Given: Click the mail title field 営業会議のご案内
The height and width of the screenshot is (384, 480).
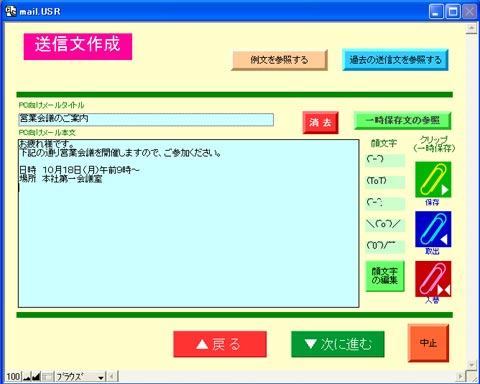Looking at the screenshot, I should [146, 119].
